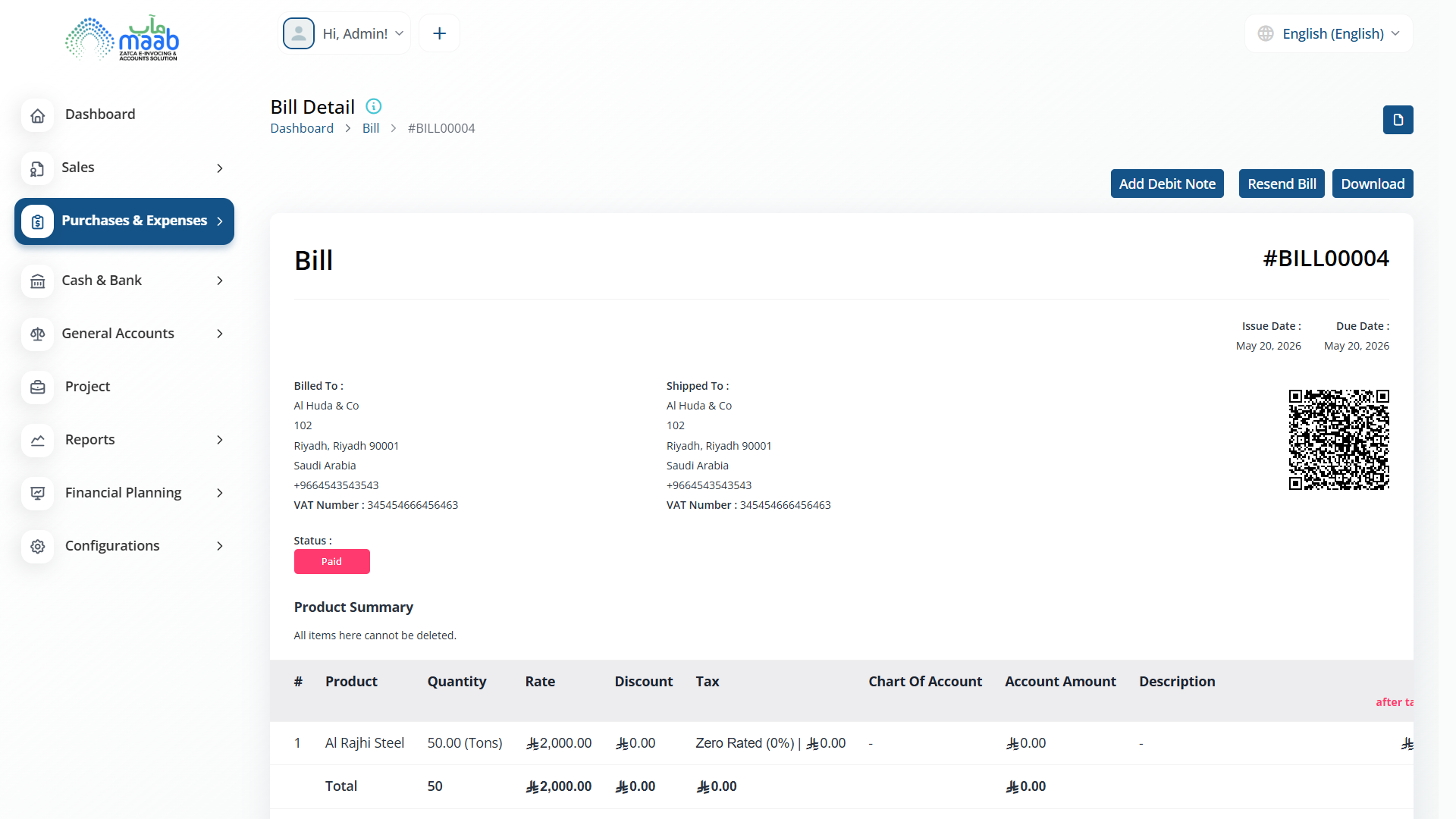Click the Bill Detail info icon
This screenshot has height=819, width=1456.
coord(374,106)
